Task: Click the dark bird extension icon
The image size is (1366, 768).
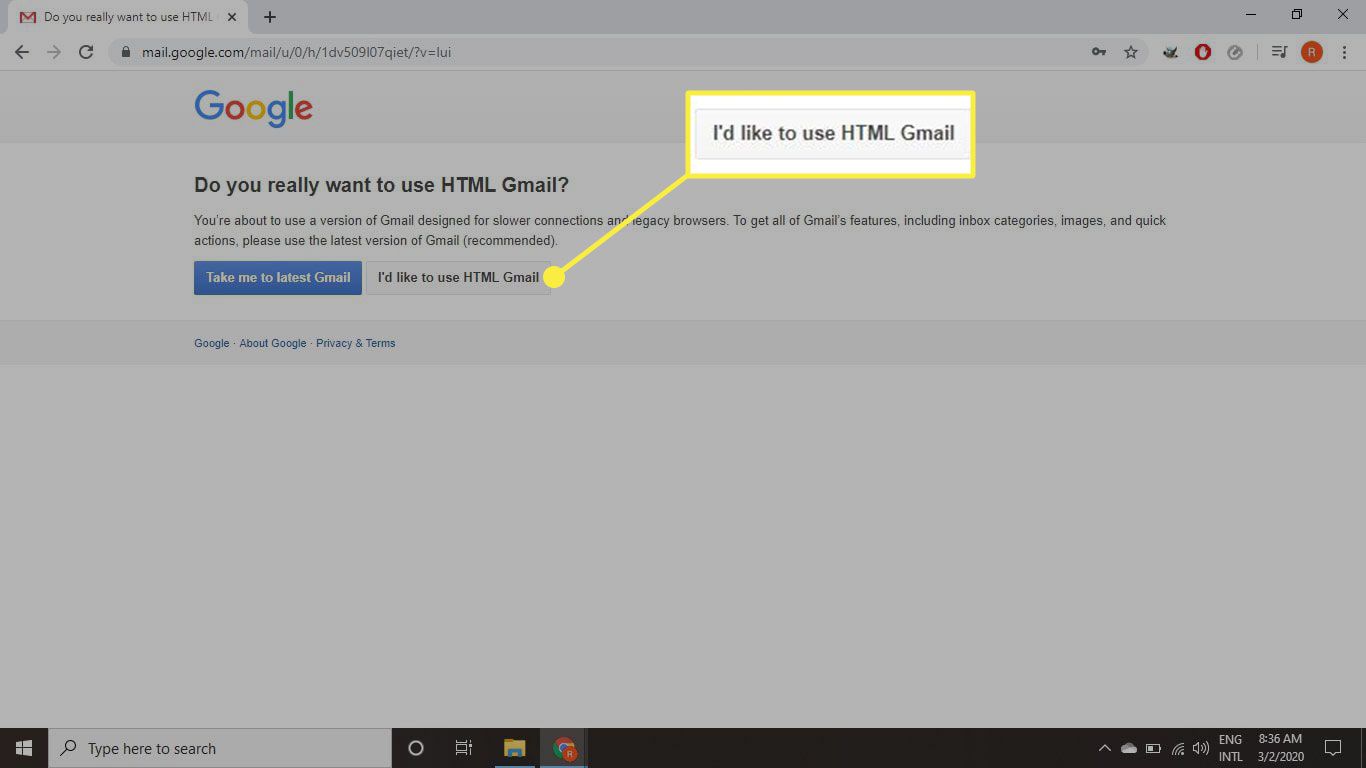Action: 1170,52
